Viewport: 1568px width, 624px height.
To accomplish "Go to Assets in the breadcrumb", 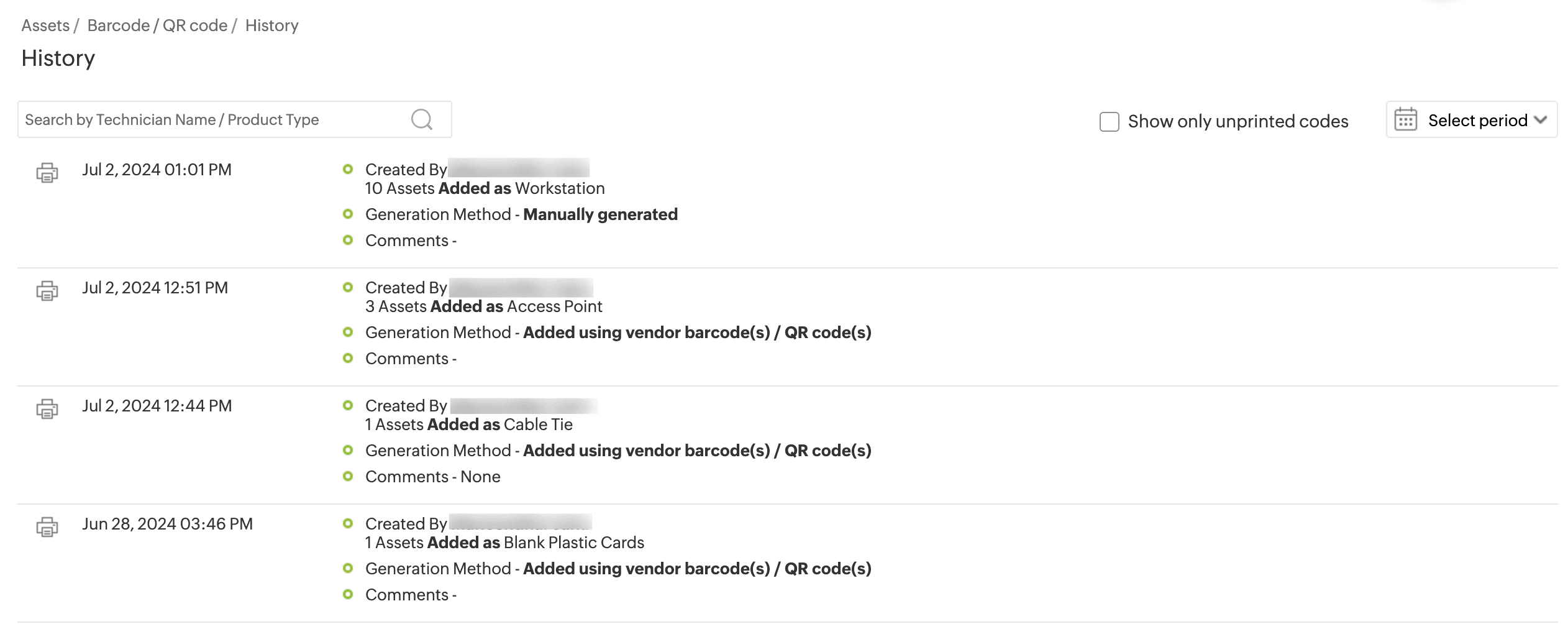I will (45, 25).
